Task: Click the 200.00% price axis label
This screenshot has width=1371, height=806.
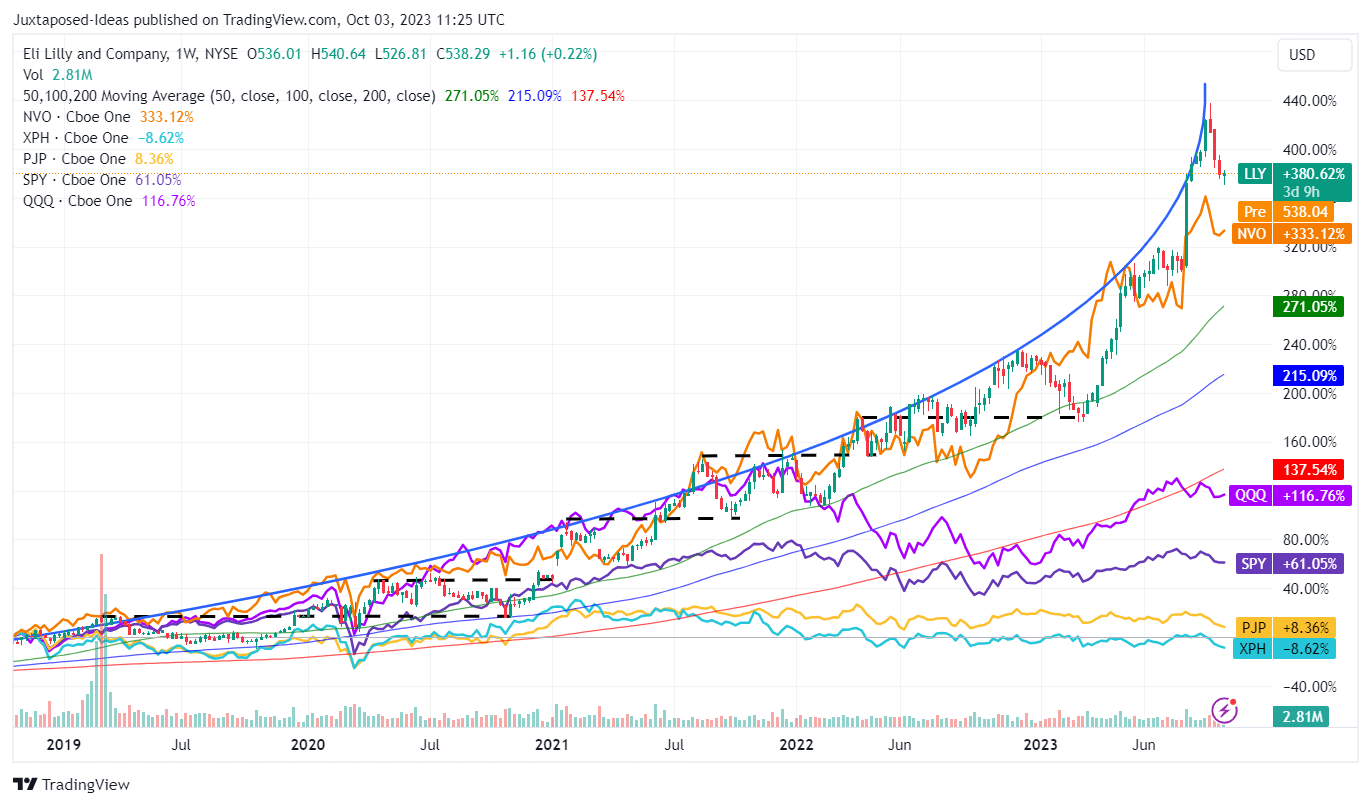Action: tap(1308, 393)
